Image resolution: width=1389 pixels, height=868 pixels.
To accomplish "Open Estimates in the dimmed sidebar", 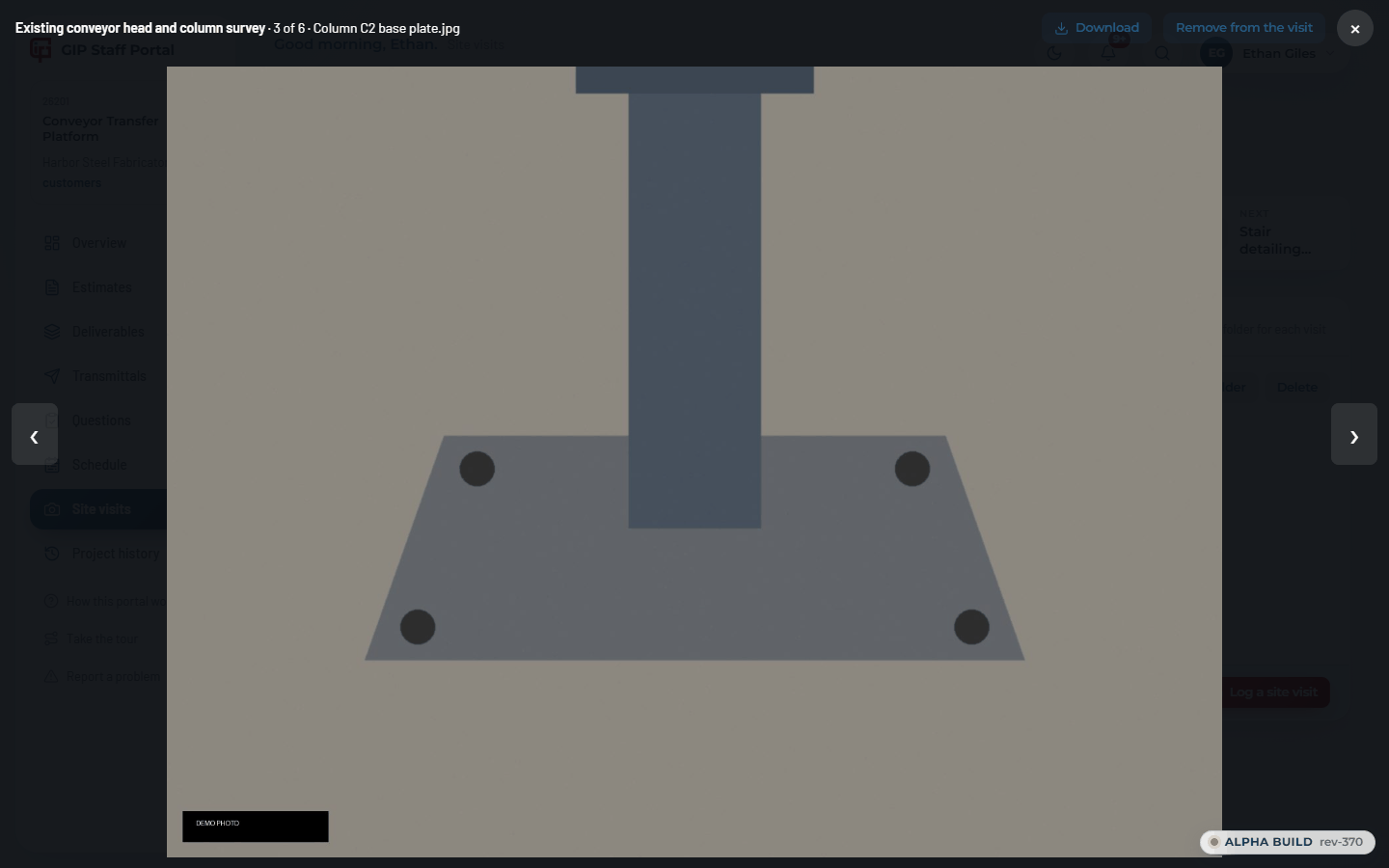I will tap(98, 287).
